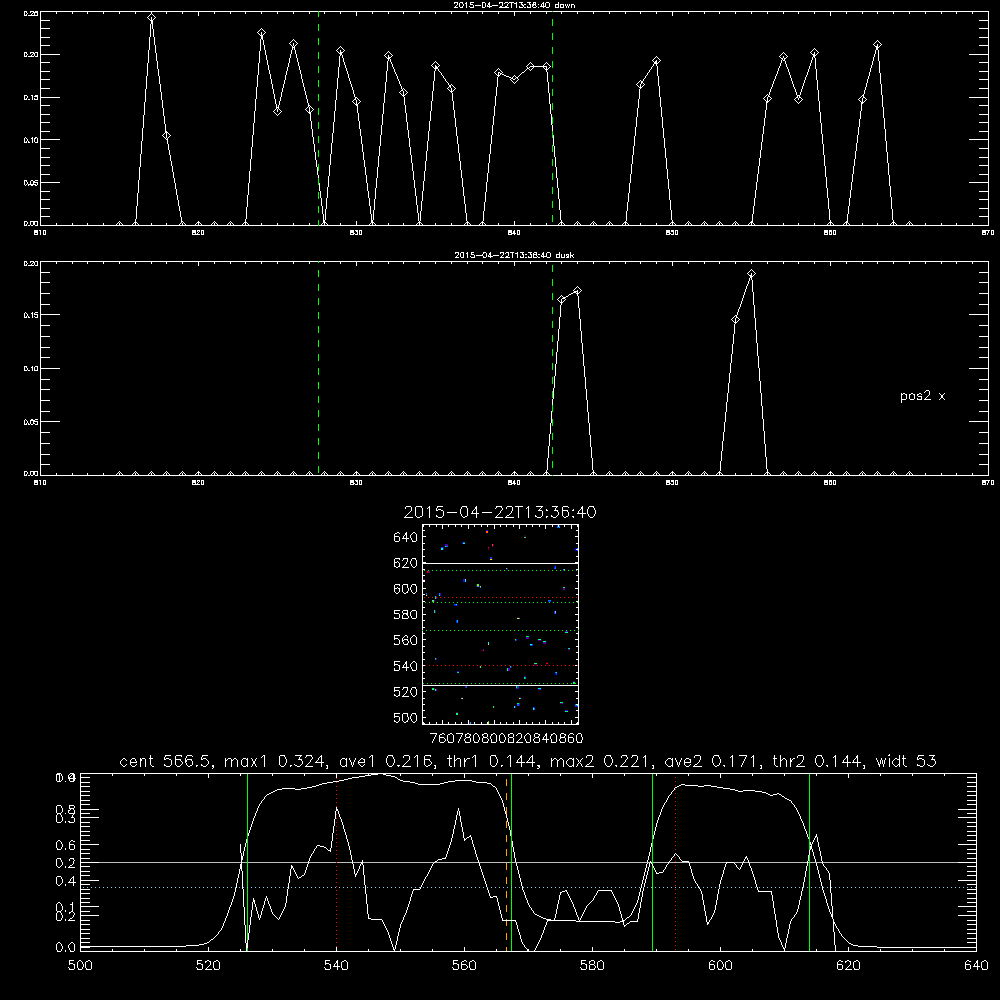Select the highest diamond marker in dusk plot
Image resolution: width=1000 pixels, height=1000 pixels.
tap(751, 274)
